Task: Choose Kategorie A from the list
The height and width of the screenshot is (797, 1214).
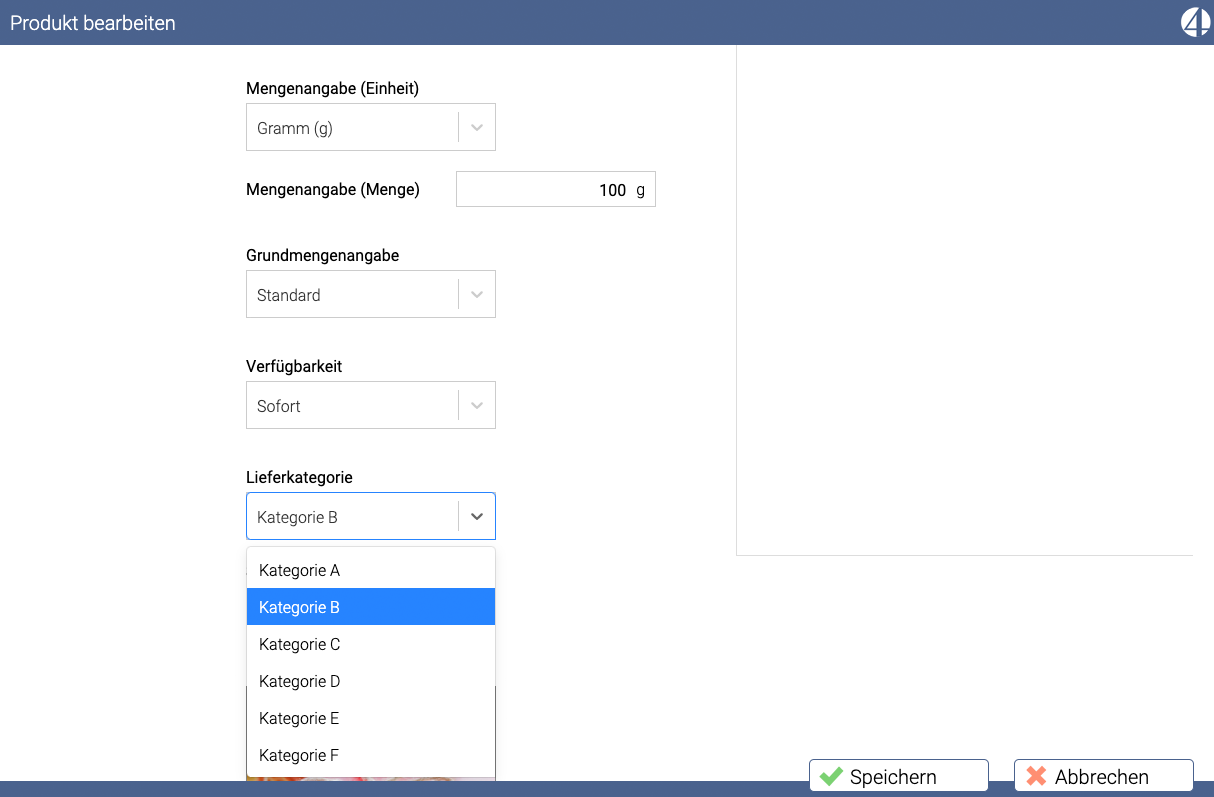Action: 371,570
